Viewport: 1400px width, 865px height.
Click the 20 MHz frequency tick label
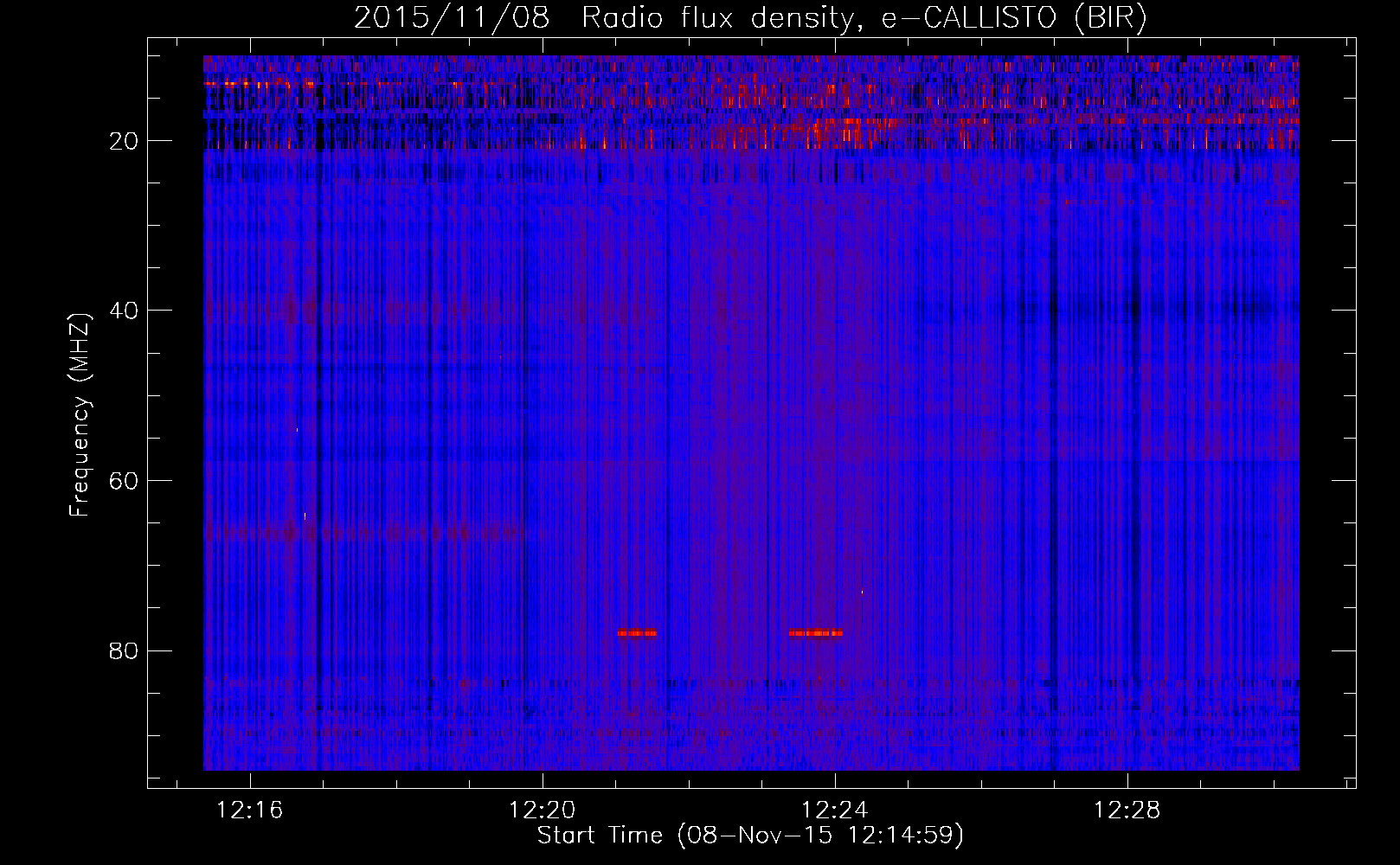124,141
